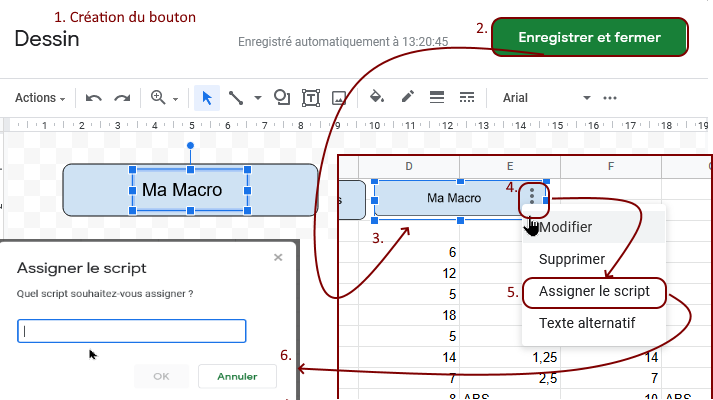Open the line type dropdown arrow
Viewport: 713px width, 400px height.
coord(258,98)
